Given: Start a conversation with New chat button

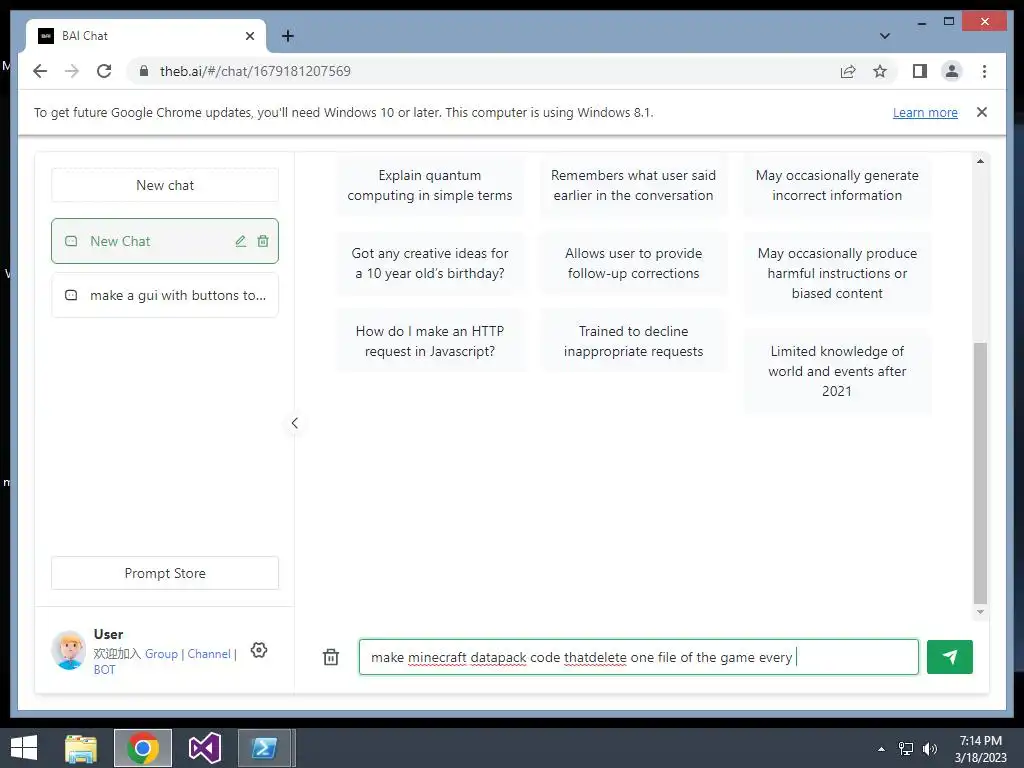Looking at the screenshot, I should click(165, 185).
